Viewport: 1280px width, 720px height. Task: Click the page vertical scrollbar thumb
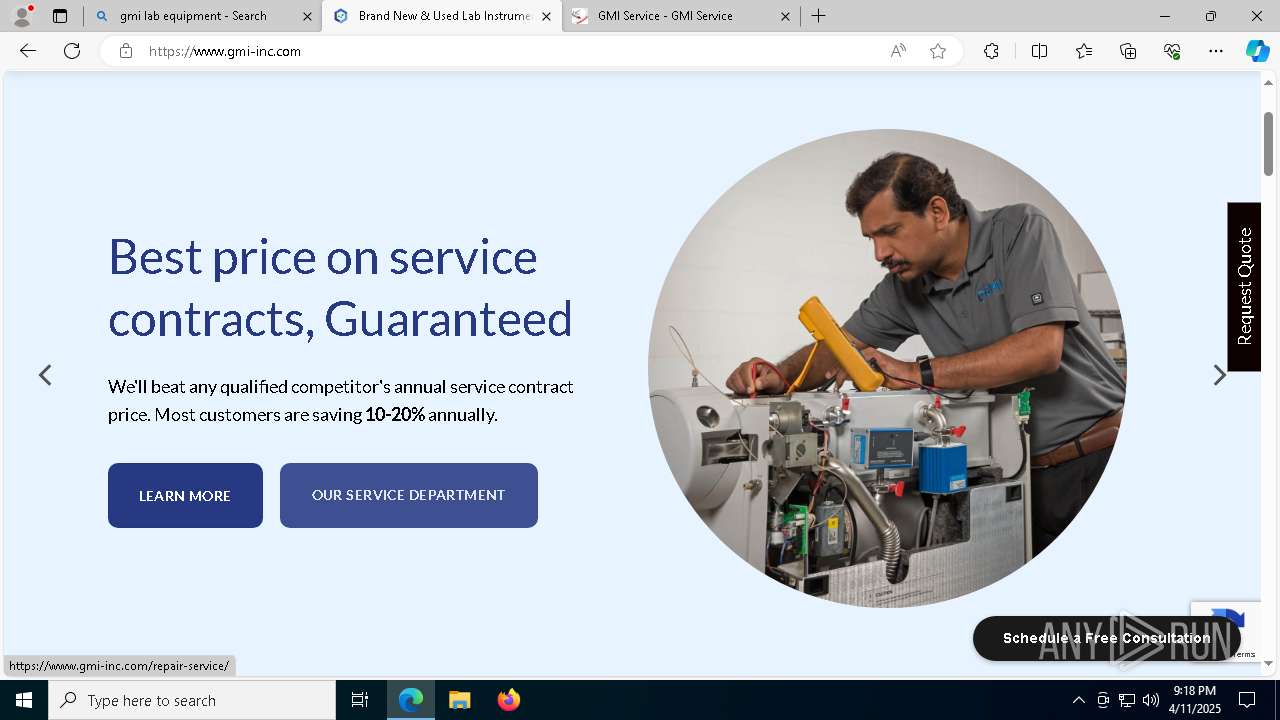[x=1268, y=143]
